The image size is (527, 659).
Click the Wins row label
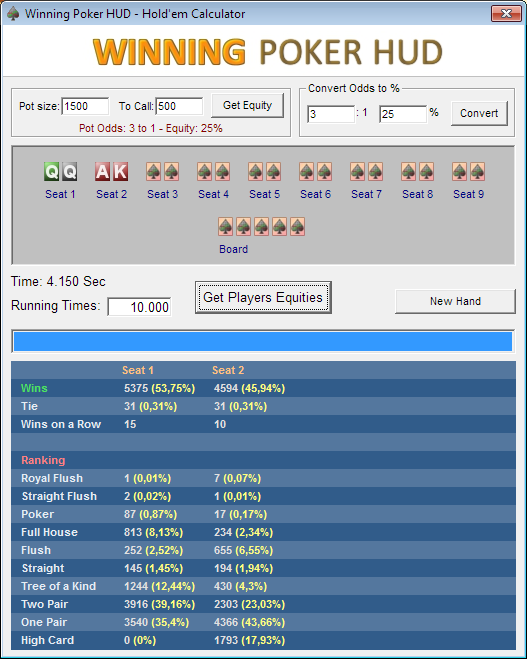click(34, 388)
